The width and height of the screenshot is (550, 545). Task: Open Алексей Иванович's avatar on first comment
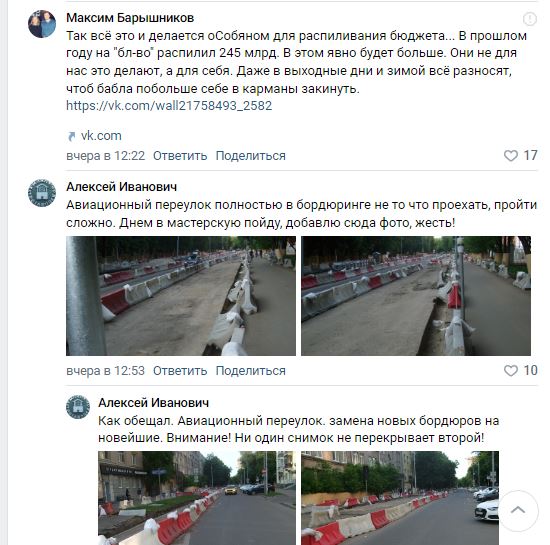[42, 193]
